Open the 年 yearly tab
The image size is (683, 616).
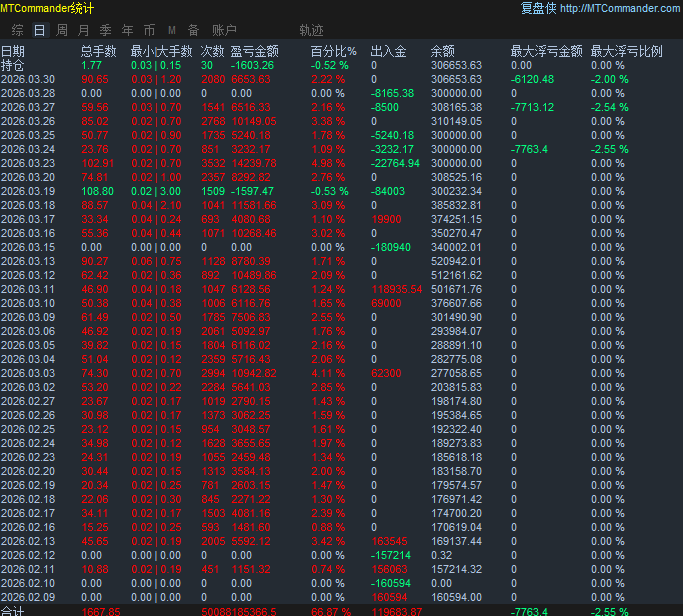tap(127, 30)
